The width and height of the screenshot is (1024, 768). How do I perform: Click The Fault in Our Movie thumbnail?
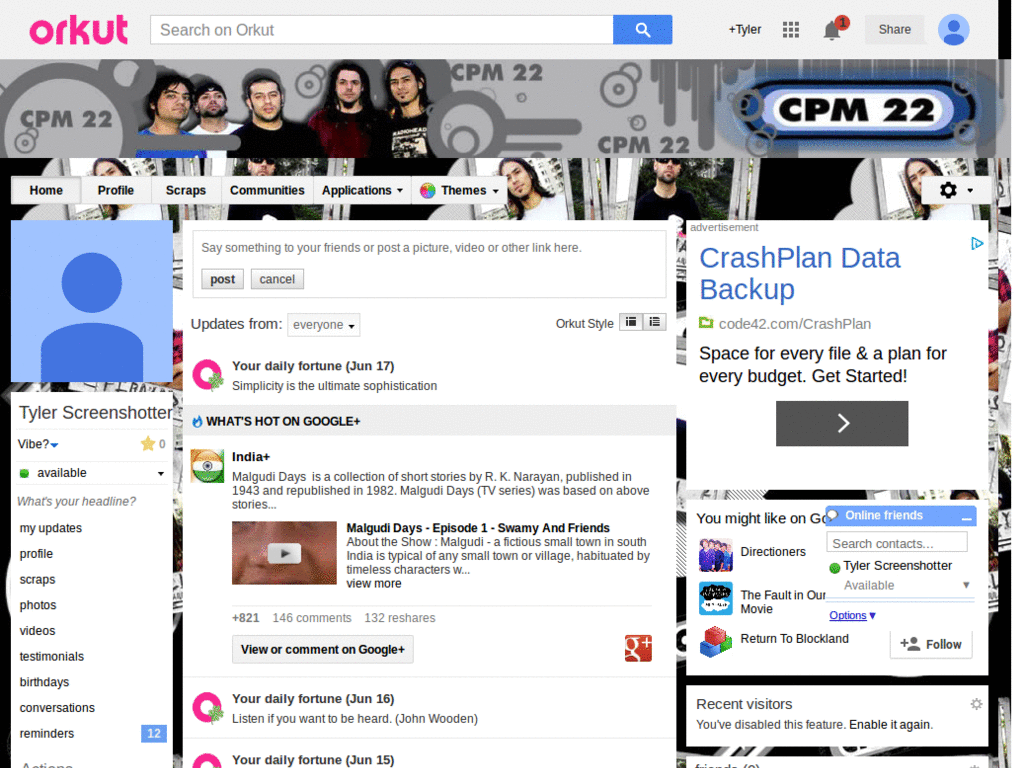point(715,598)
